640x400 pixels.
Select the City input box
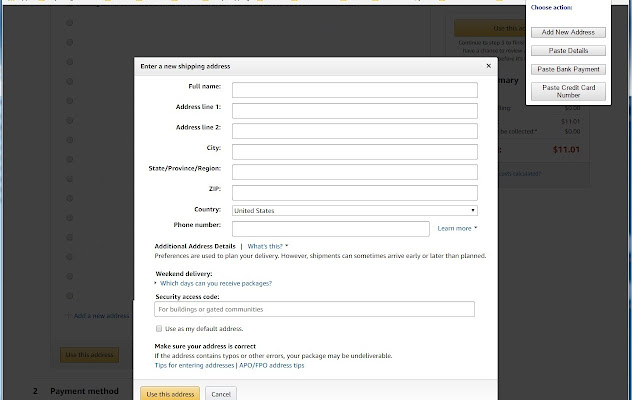click(354, 151)
